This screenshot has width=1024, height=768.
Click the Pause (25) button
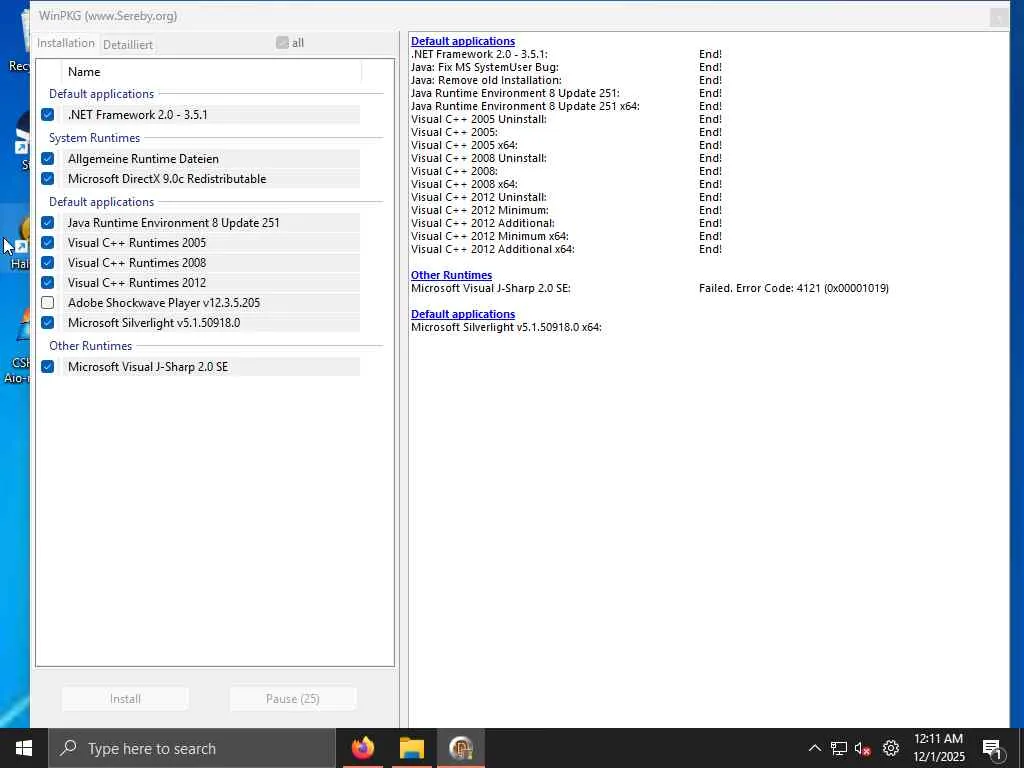click(293, 699)
